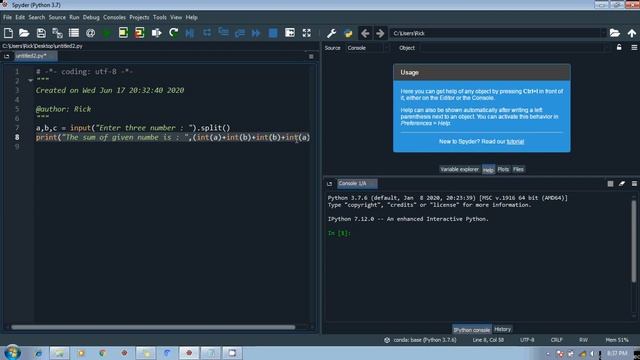Maximize the current pane icon
640x360 pixels.
(x=290, y=33)
